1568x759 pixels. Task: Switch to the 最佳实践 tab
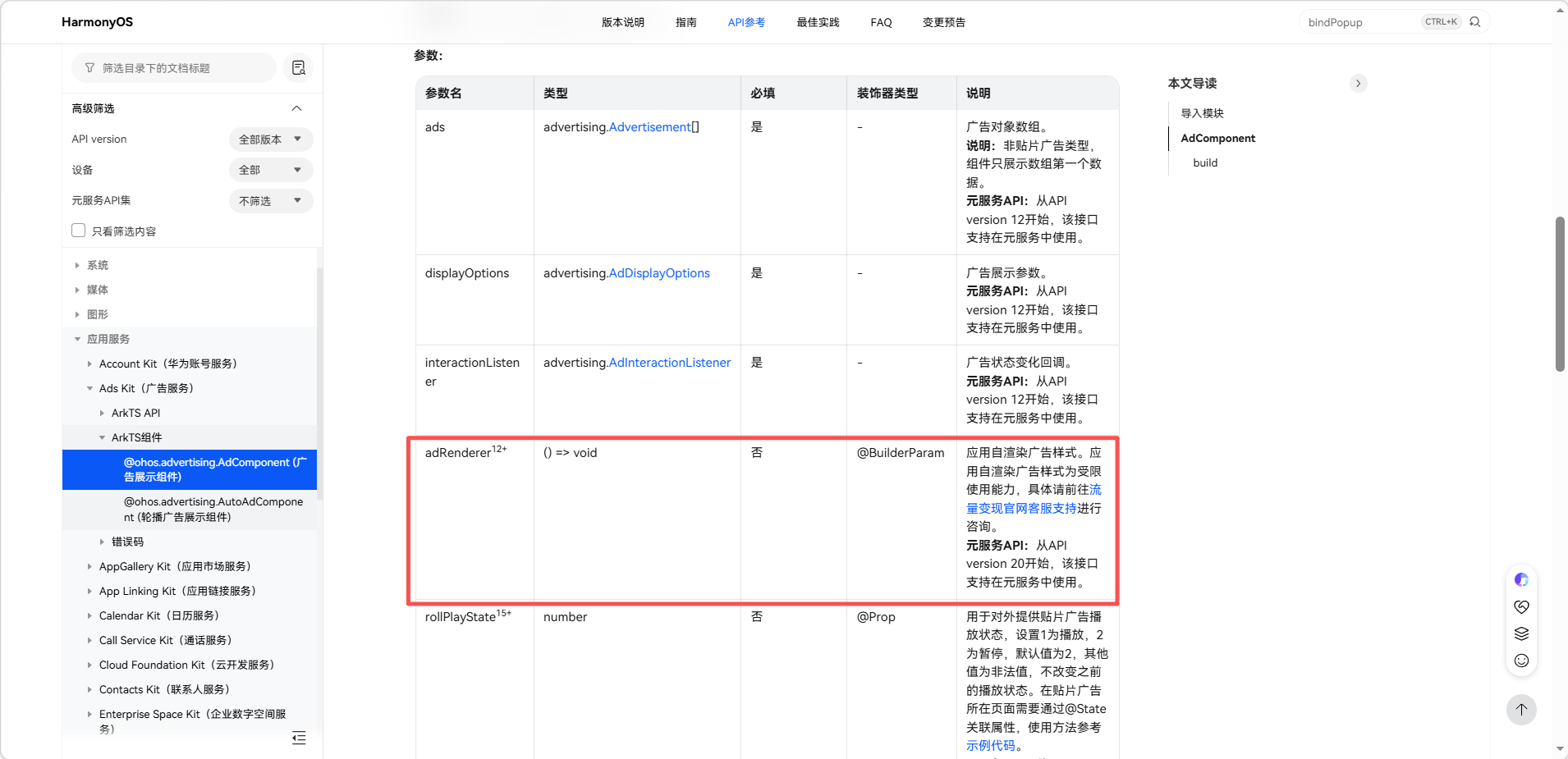(818, 22)
